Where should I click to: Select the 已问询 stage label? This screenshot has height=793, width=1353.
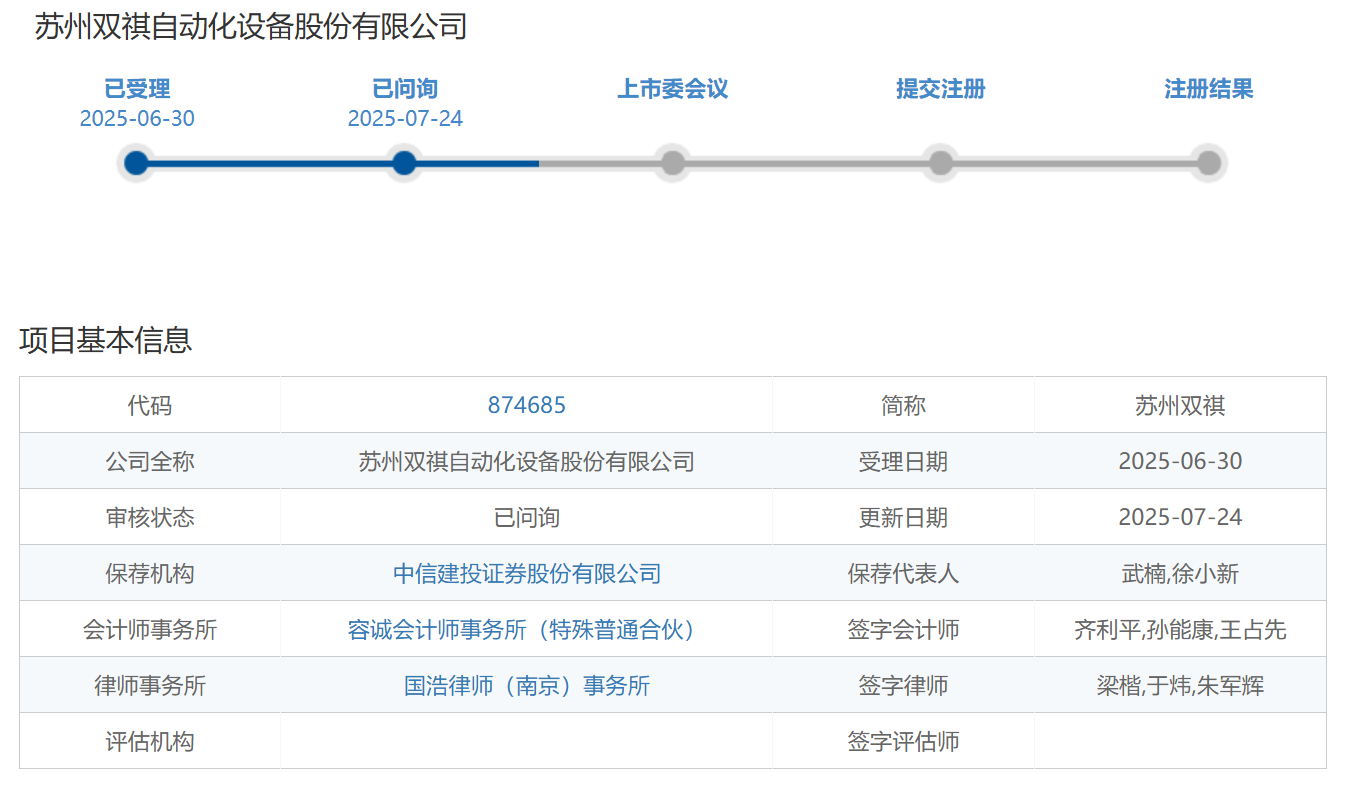[x=405, y=89]
